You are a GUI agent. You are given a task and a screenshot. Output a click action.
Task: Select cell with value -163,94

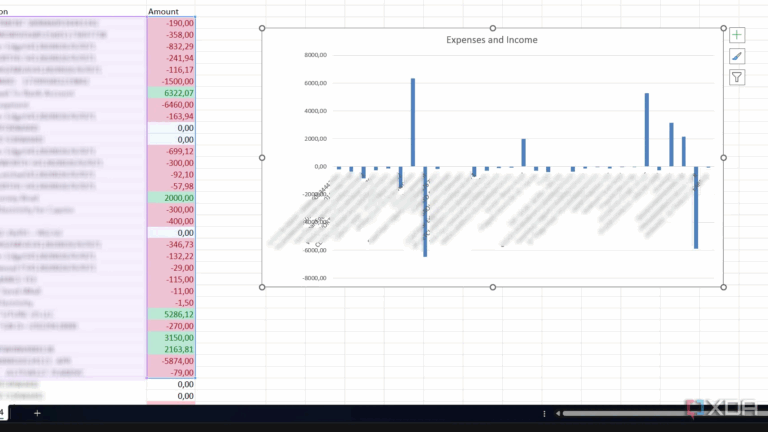coord(171,117)
